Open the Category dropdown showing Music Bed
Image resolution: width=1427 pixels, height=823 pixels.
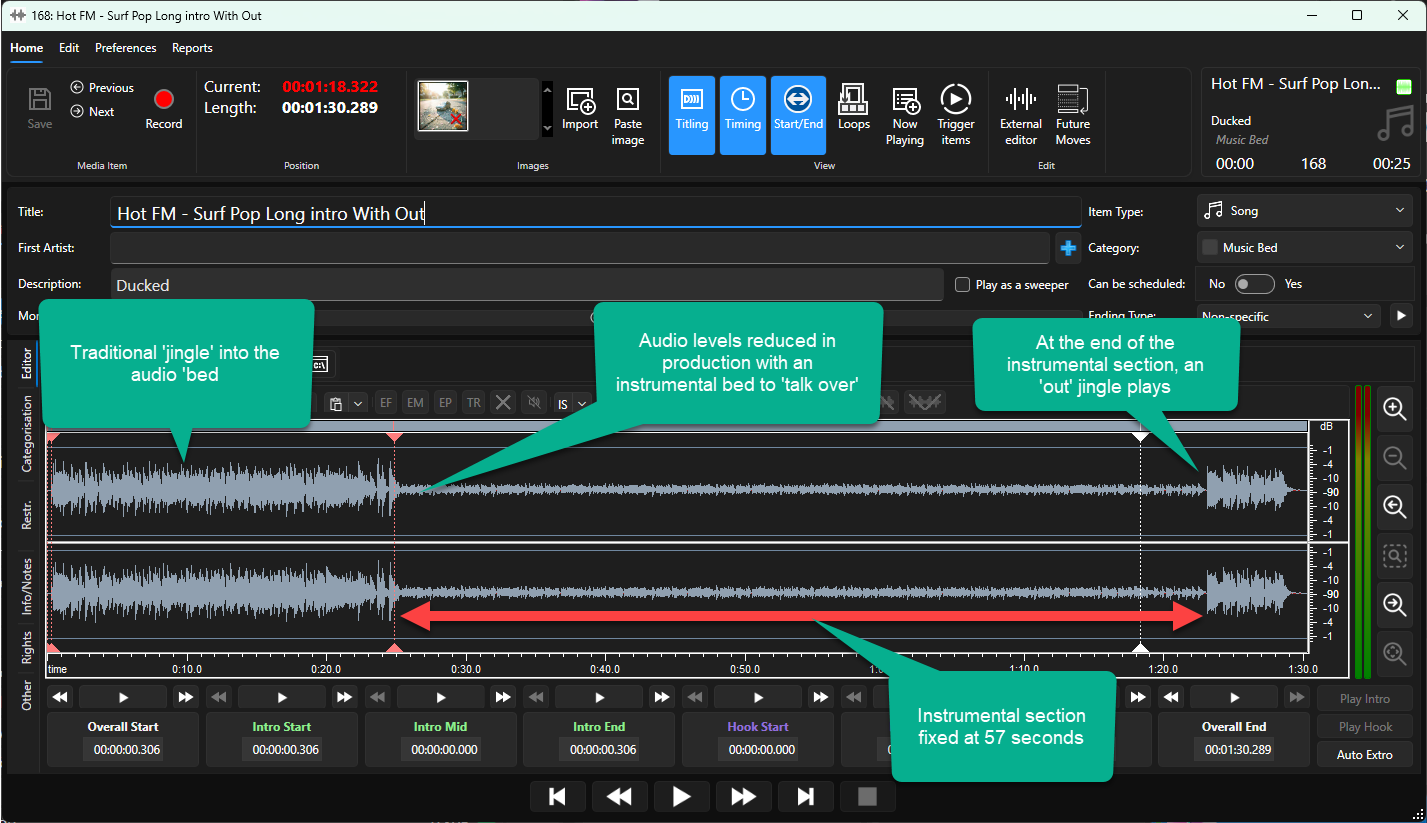[x=1304, y=248]
